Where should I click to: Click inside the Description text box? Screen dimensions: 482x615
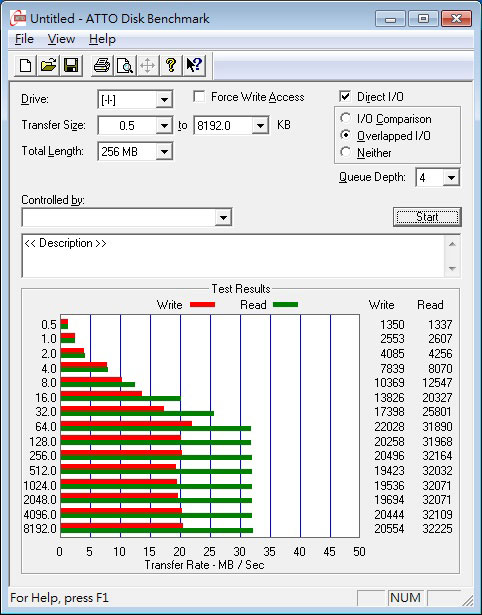pyautogui.click(x=234, y=256)
